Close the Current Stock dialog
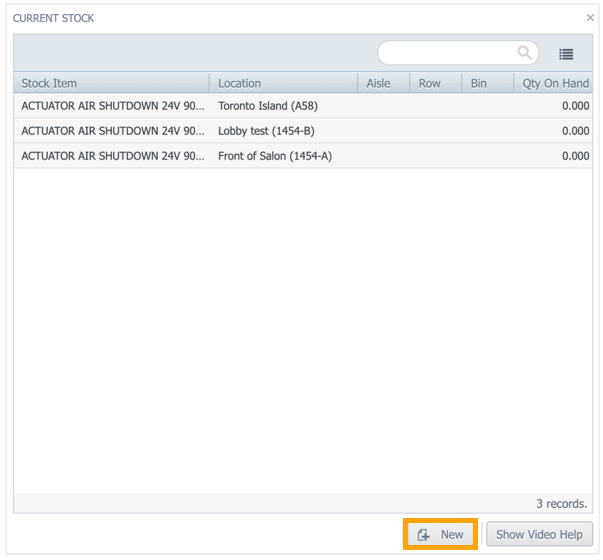The height and width of the screenshot is (560, 603). [590, 17]
